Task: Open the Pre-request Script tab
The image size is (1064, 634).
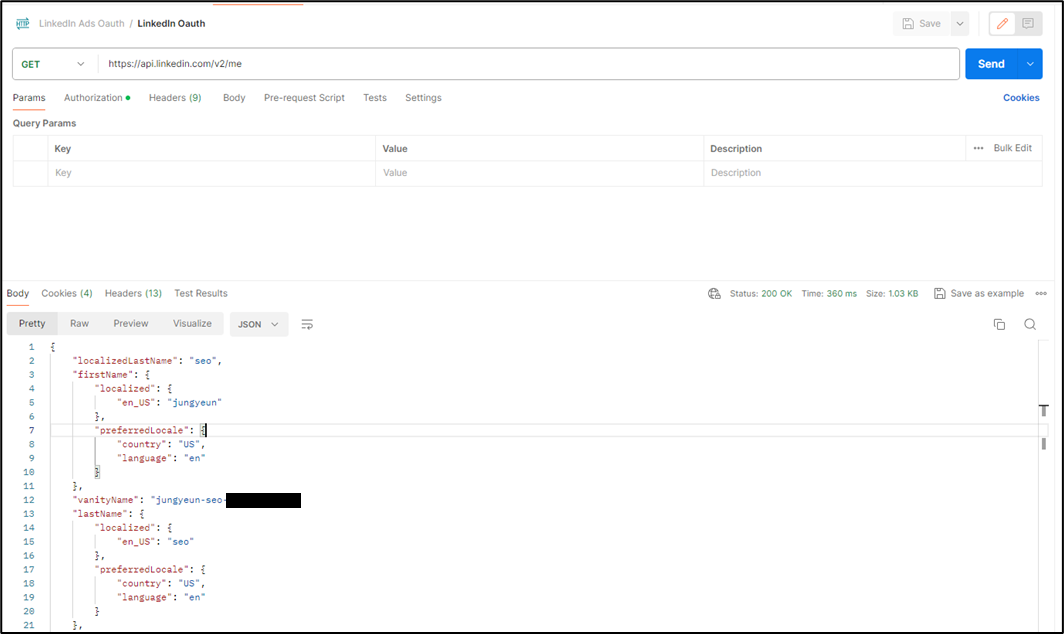Action: 304,98
